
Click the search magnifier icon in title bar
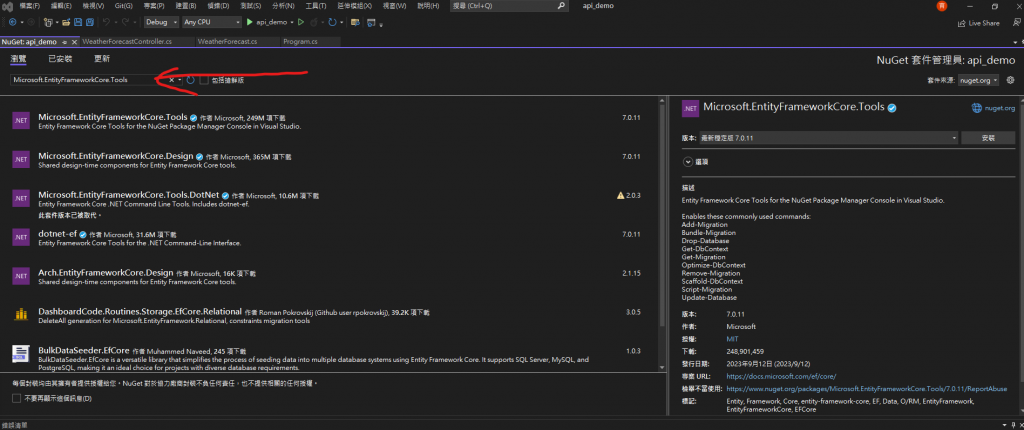click(x=561, y=5)
